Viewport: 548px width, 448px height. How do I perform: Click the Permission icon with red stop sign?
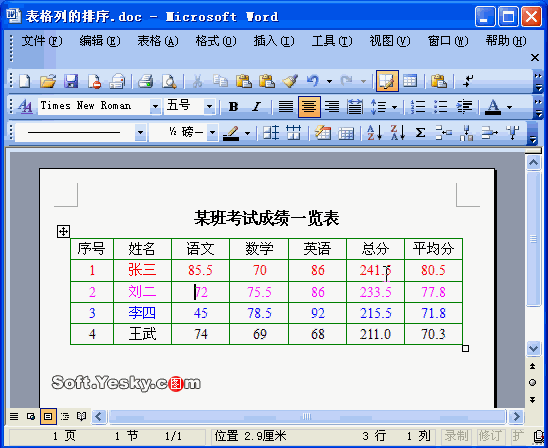tap(94, 81)
